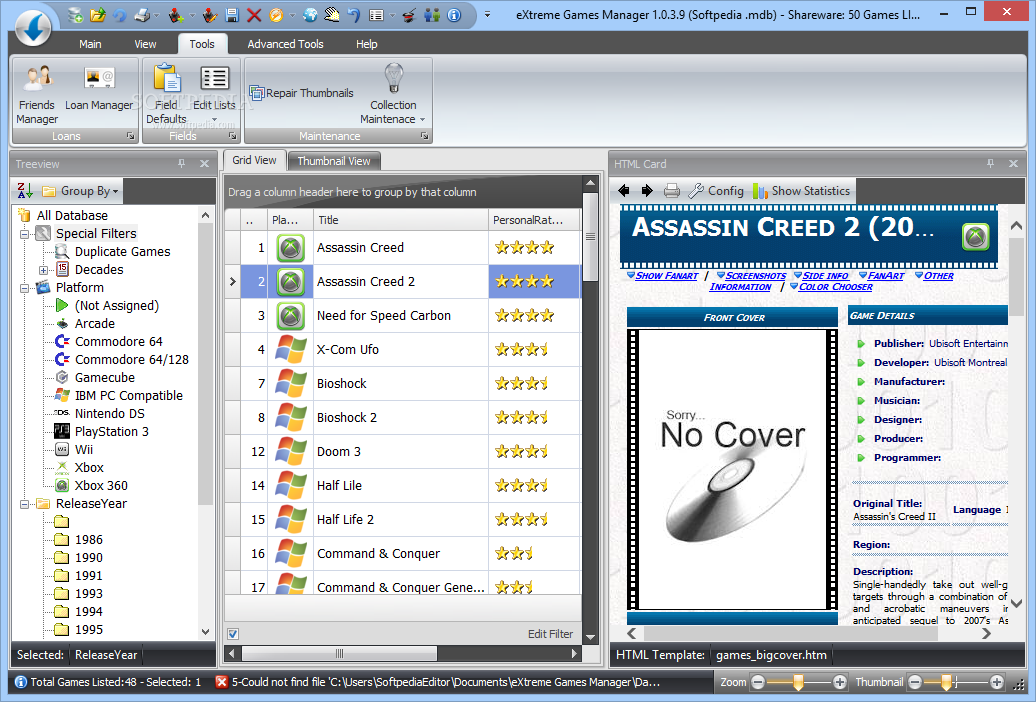1036x702 pixels.
Task: Open the View ribbon tab
Action: click(x=145, y=44)
